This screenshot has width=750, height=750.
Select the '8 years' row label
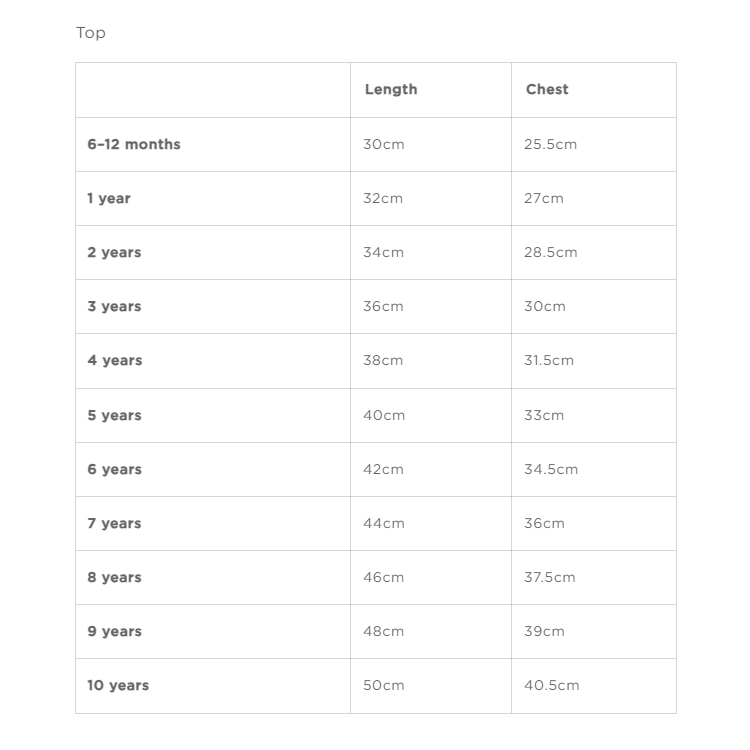114,577
